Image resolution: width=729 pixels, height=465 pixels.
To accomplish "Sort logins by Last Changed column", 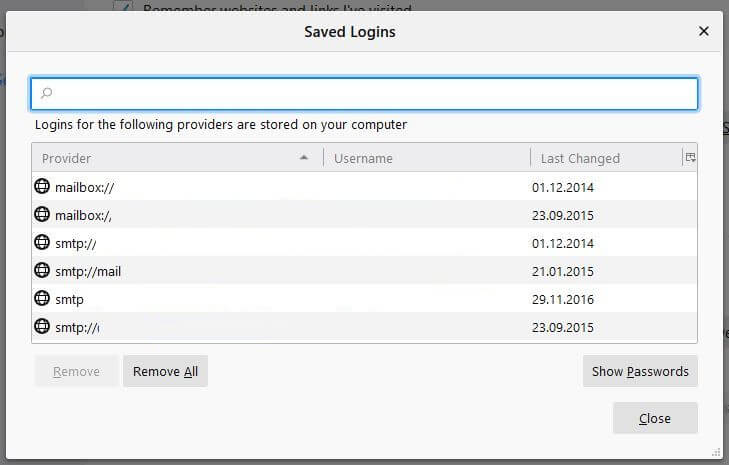I will pyautogui.click(x=606, y=158).
